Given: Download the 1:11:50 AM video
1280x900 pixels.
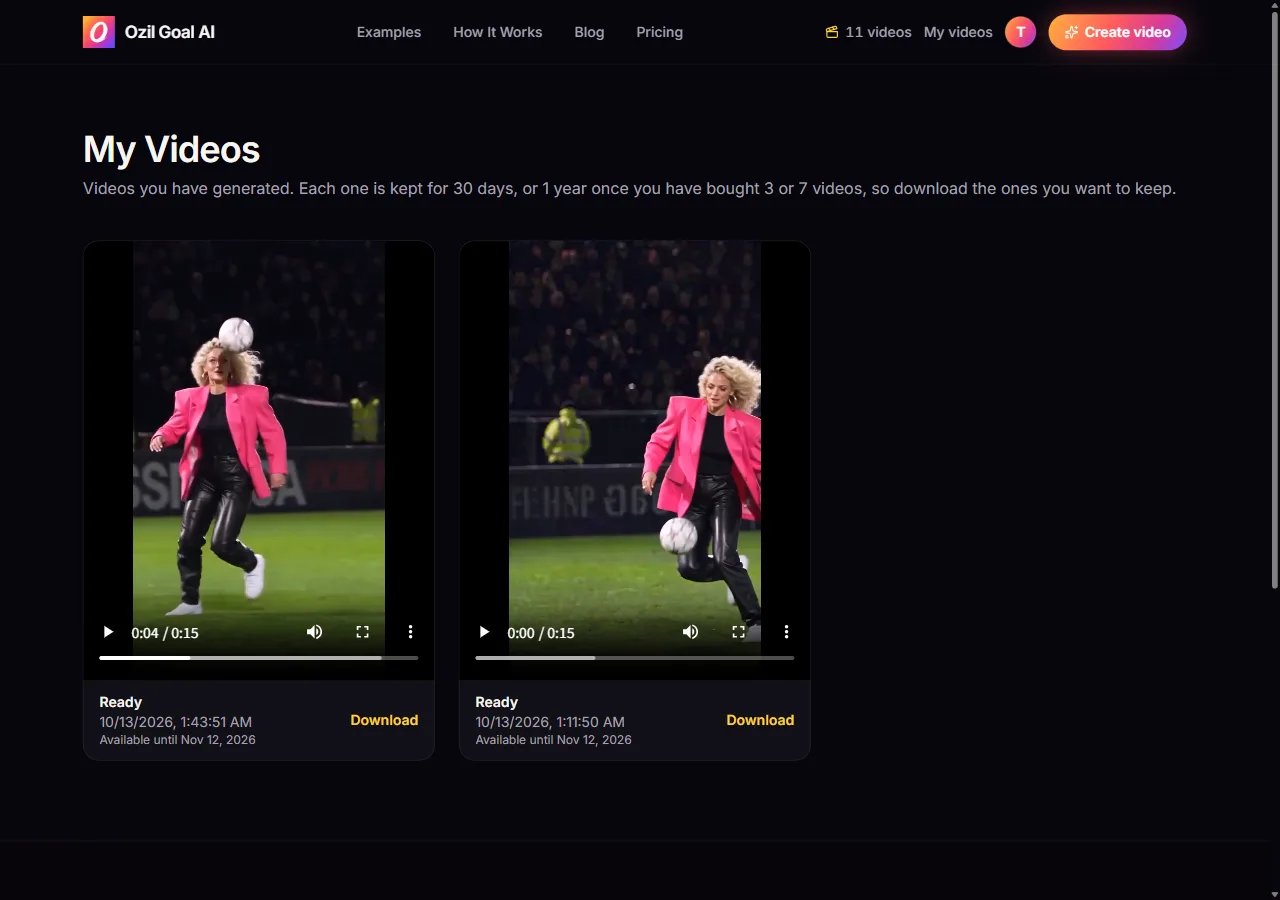Looking at the screenshot, I should coord(760,720).
